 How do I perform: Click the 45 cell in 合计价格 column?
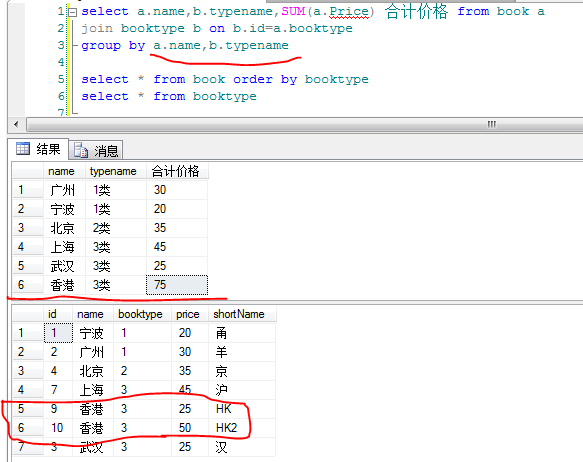[177, 247]
